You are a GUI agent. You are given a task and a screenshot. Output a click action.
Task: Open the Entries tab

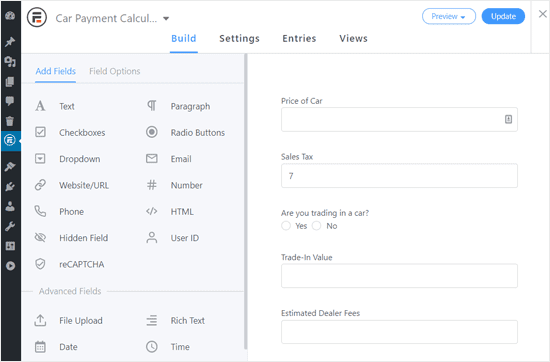pyautogui.click(x=299, y=38)
